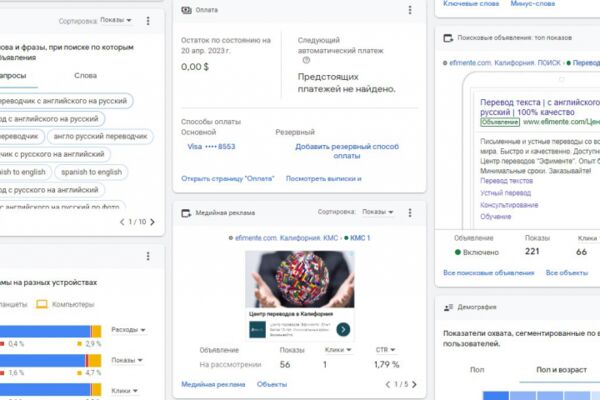Viewport: 600px width, 400px height.
Task: Open three-dot menu of the devices card
Action: (148, 256)
